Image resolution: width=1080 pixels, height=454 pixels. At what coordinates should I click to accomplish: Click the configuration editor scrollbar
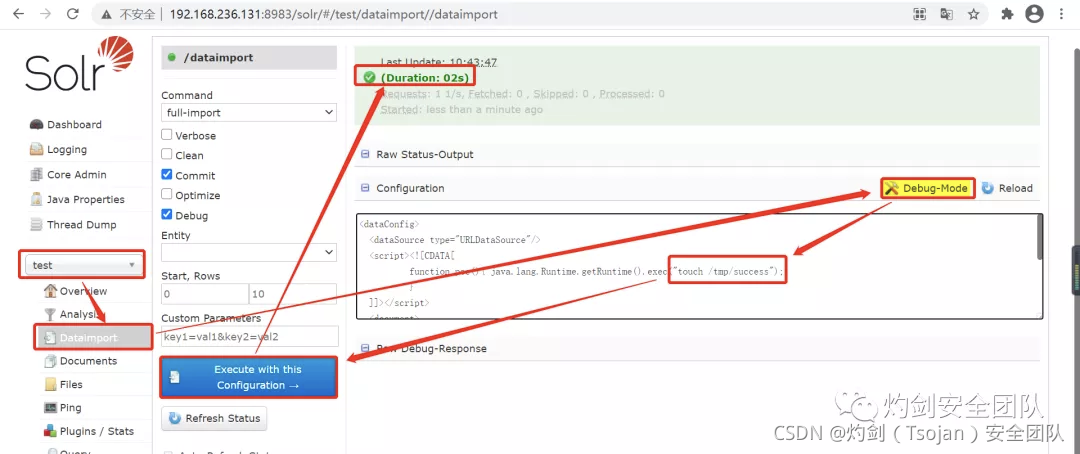click(x=1039, y=238)
